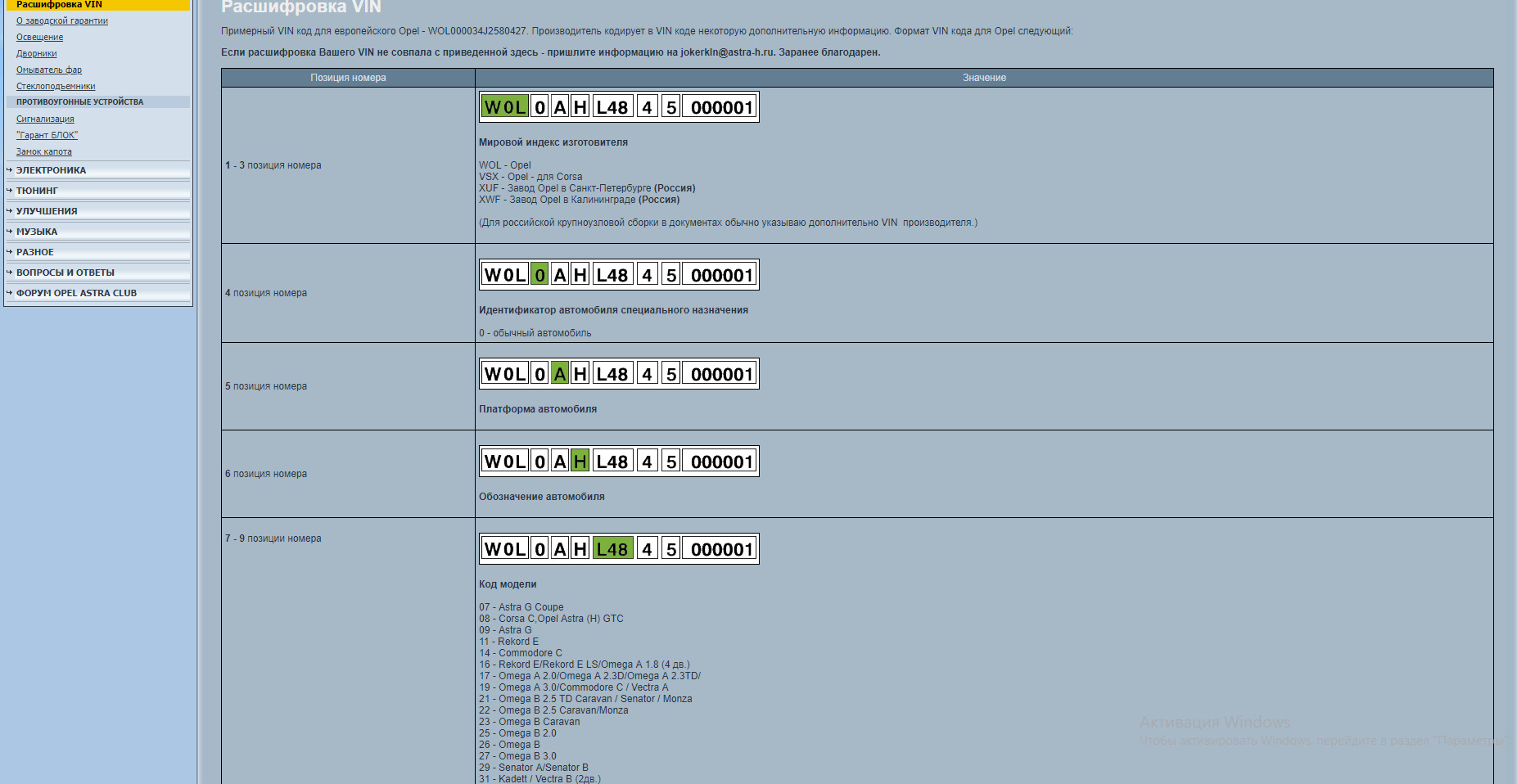Viewport: 1517px width, 784px height.
Task: Click the VIN image with W0L highlighted
Action: pyautogui.click(x=619, y=107)
